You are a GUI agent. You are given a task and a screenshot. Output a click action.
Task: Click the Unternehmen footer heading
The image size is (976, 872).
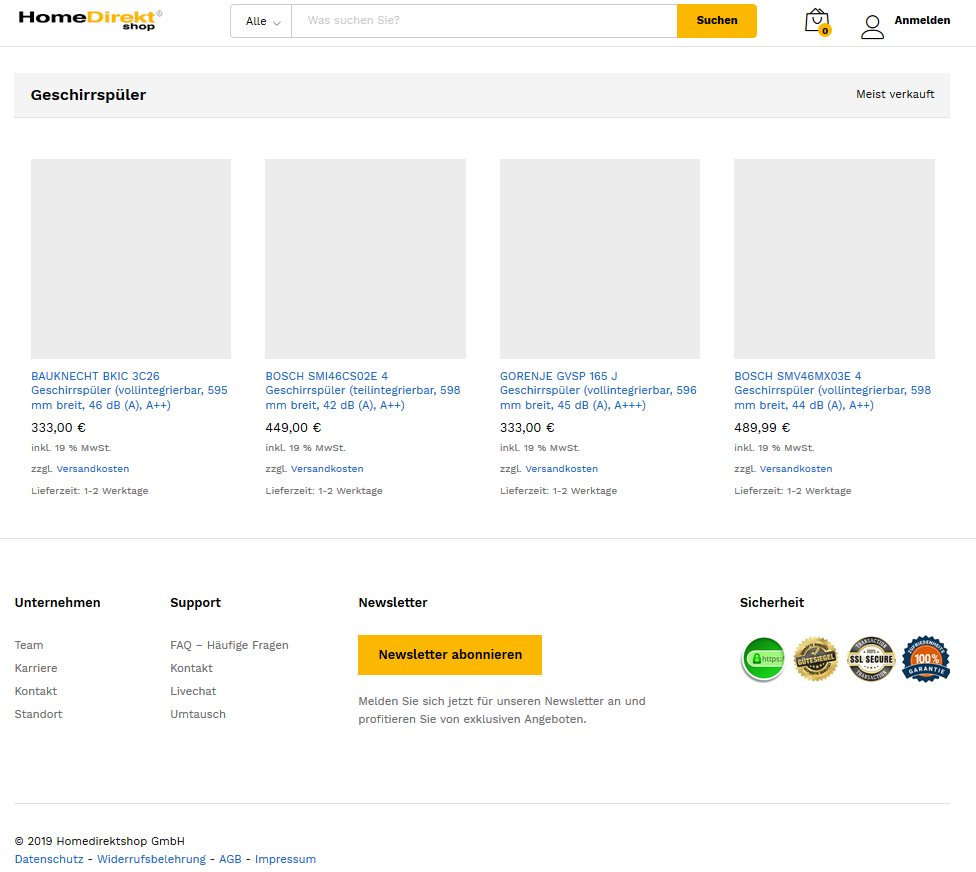tap(57, 602)
